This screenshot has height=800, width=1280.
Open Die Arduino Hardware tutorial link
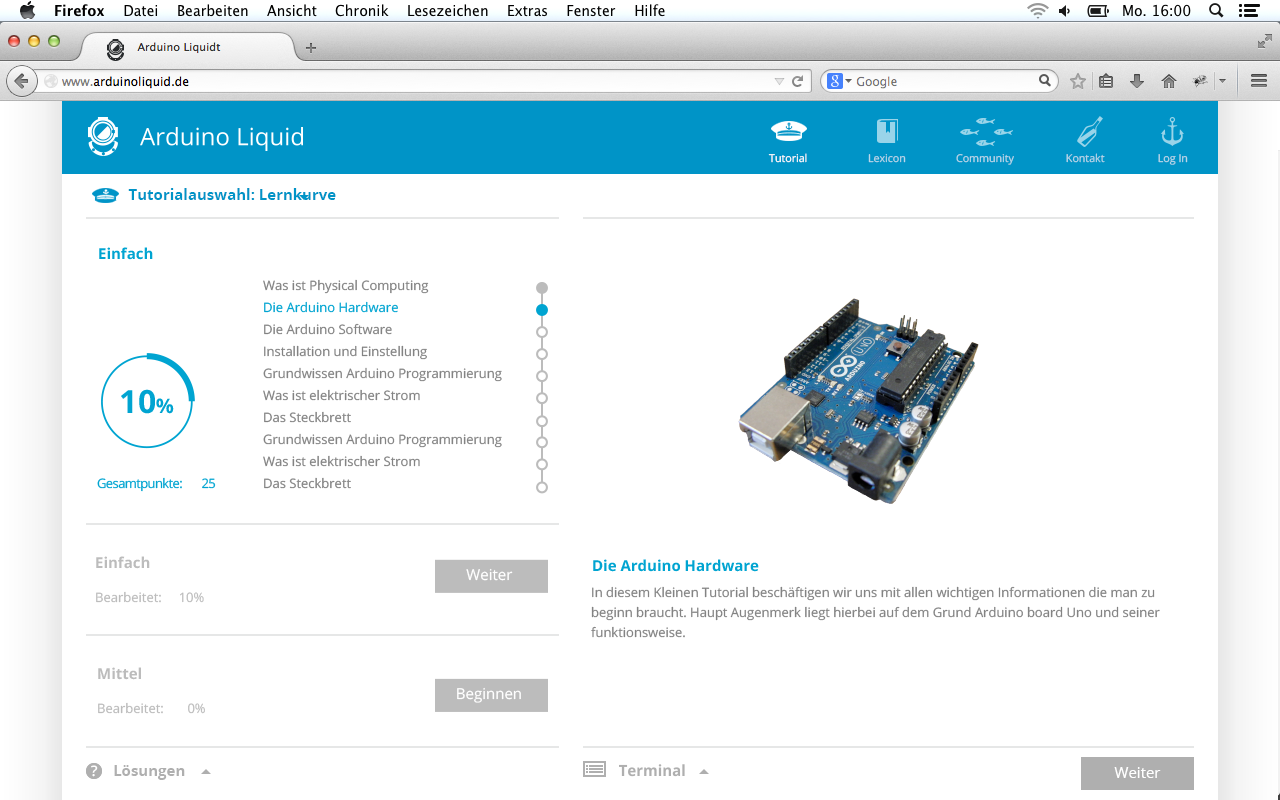[331, 307]
